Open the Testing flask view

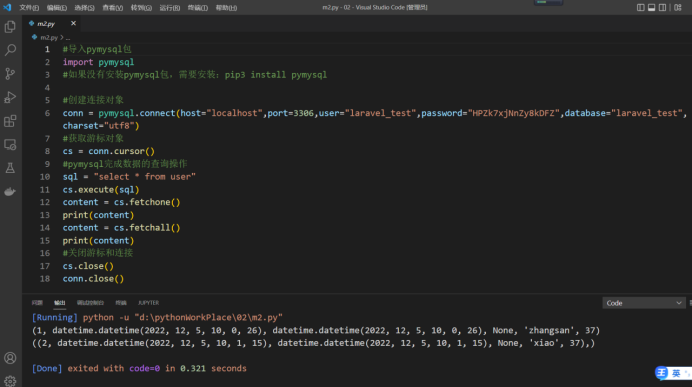(10, 168)
